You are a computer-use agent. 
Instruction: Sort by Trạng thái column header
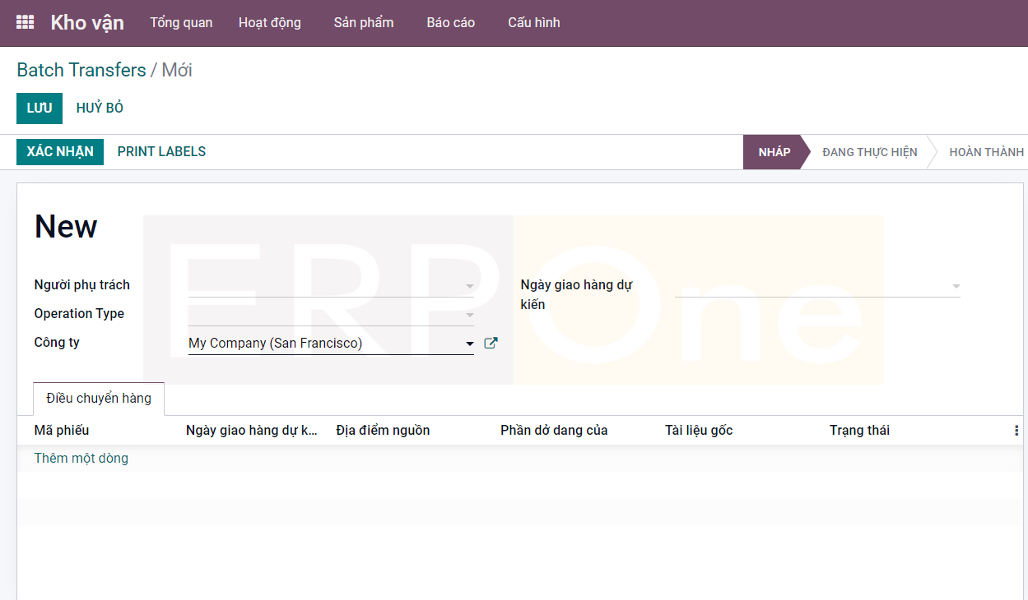point(860,430)
